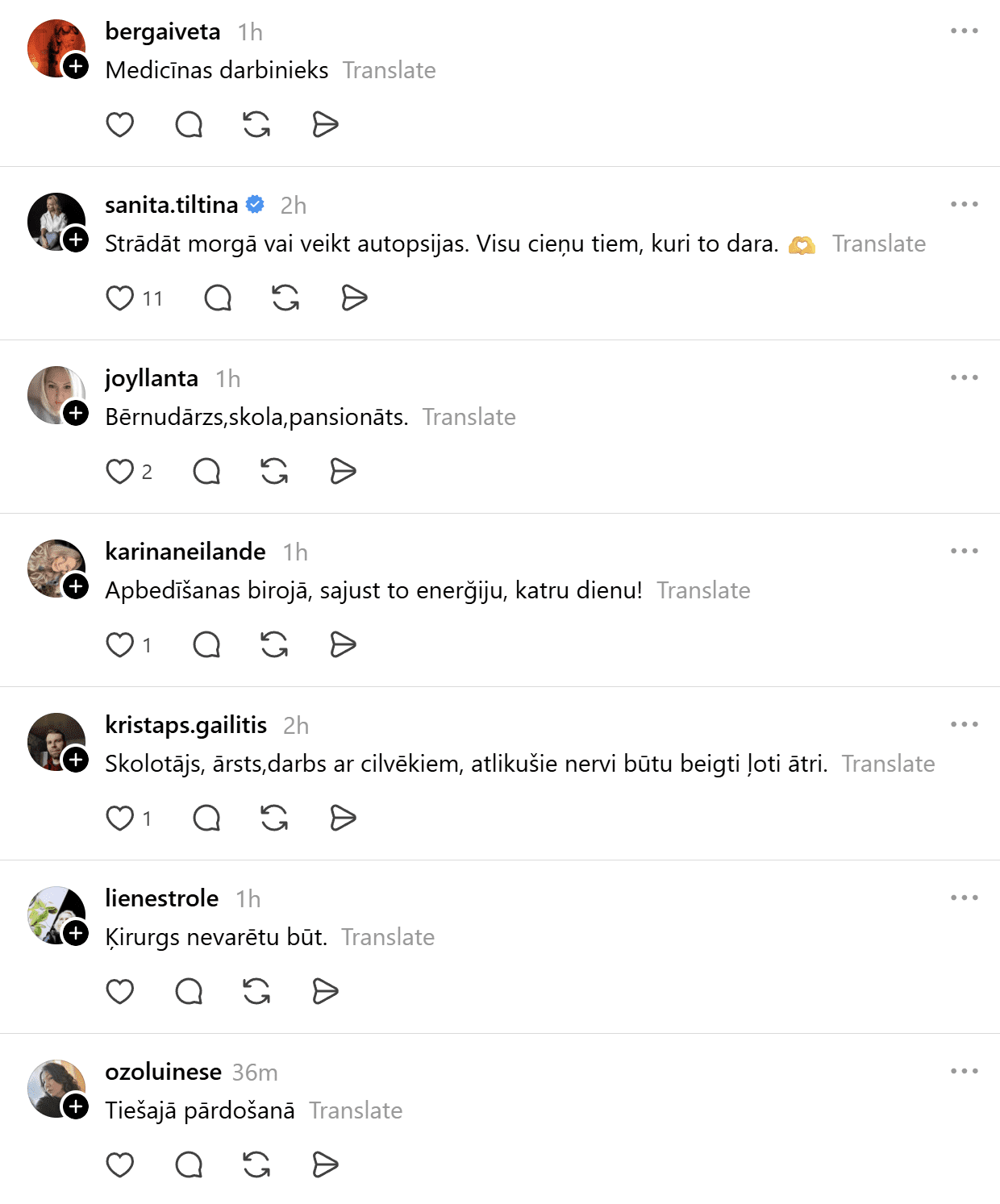The width and height of the screenshot is (1000, 1204).
Task: Follow bergaiveta via plus badge
Action: click(x=76, y=66)
